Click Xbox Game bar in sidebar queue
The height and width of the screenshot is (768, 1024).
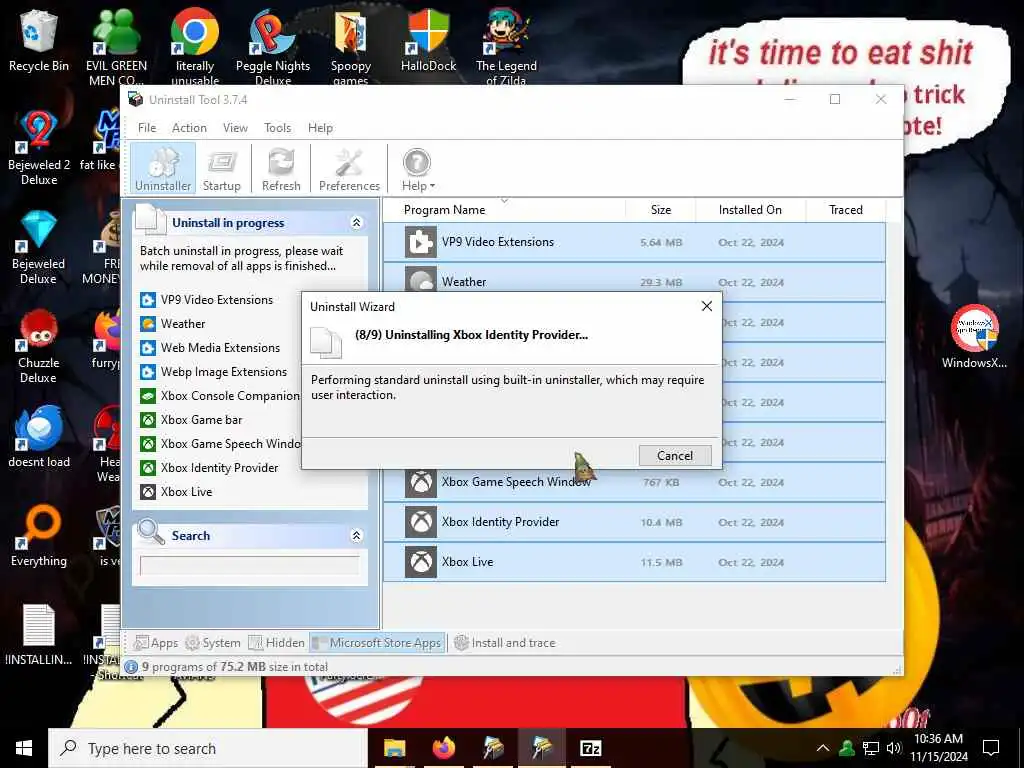pyautogui.click(x=191, y=420)
